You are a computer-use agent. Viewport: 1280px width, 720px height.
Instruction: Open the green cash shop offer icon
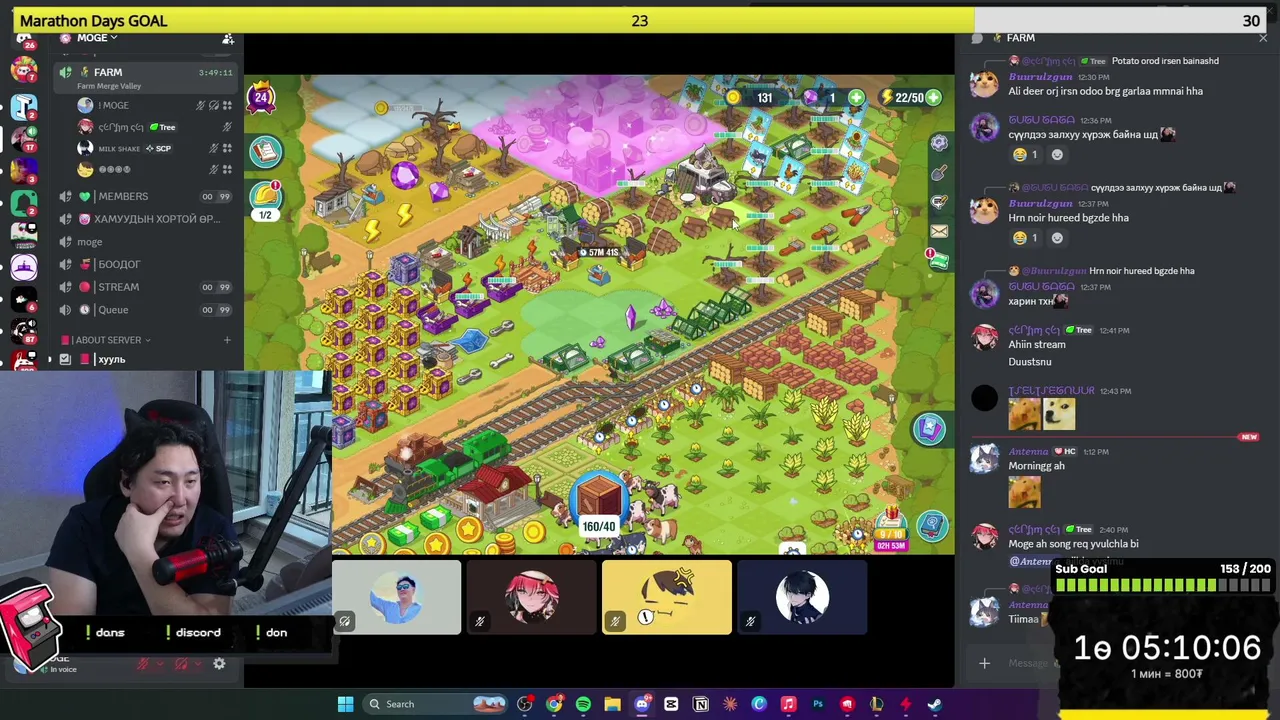coord(939,260)
